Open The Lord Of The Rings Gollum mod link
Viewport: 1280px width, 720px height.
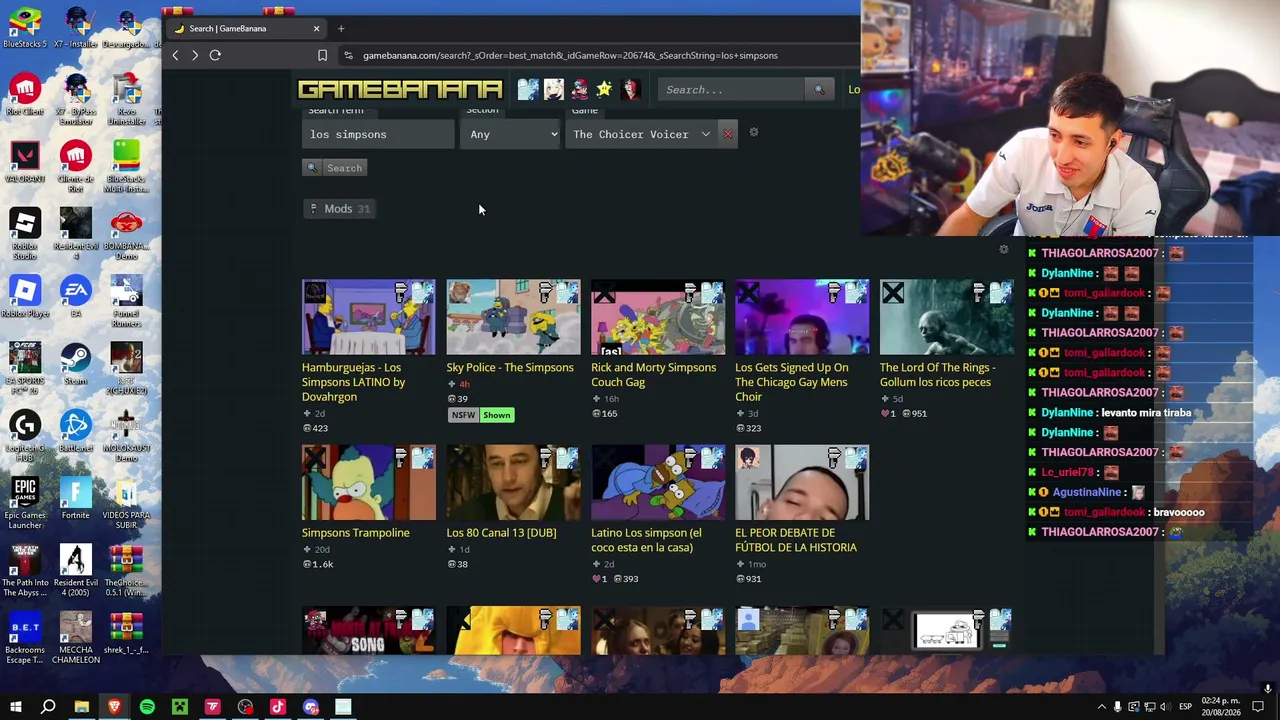(938, 375)
